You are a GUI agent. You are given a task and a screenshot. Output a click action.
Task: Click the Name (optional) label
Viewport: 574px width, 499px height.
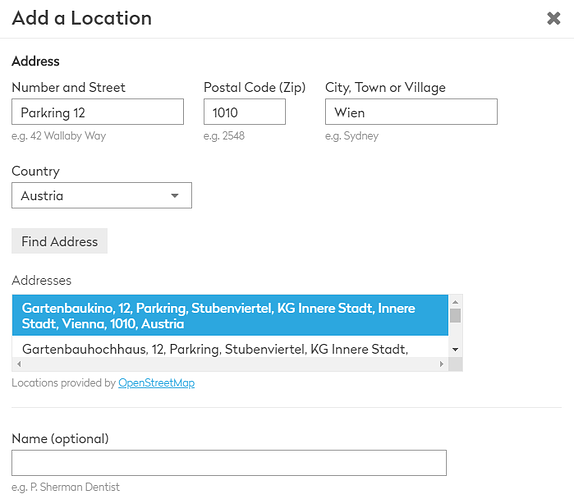pos(60,439)
